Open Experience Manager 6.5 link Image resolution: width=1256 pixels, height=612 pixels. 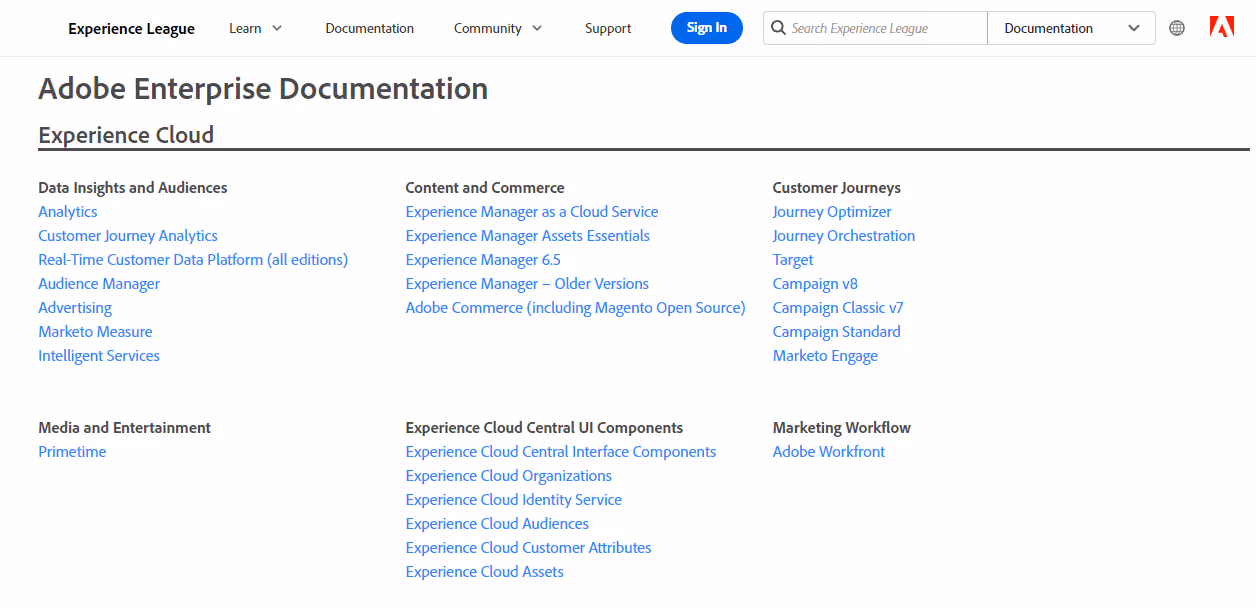tap(483, 260)
